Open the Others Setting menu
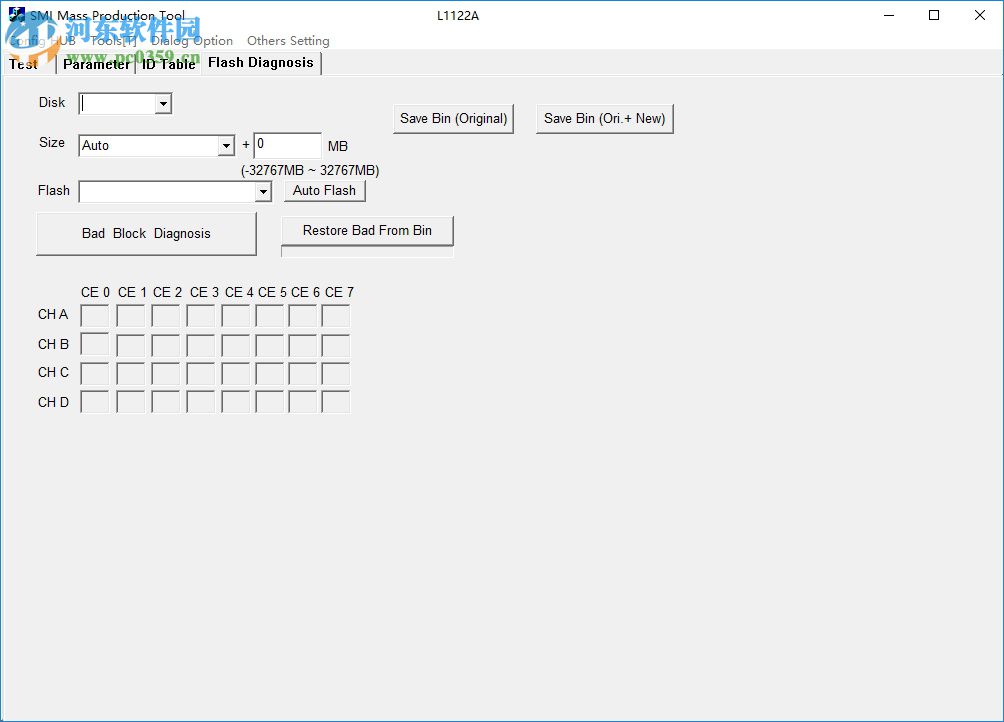The width and height of the screenshot is (1004, 722). (x=288, y=41)
